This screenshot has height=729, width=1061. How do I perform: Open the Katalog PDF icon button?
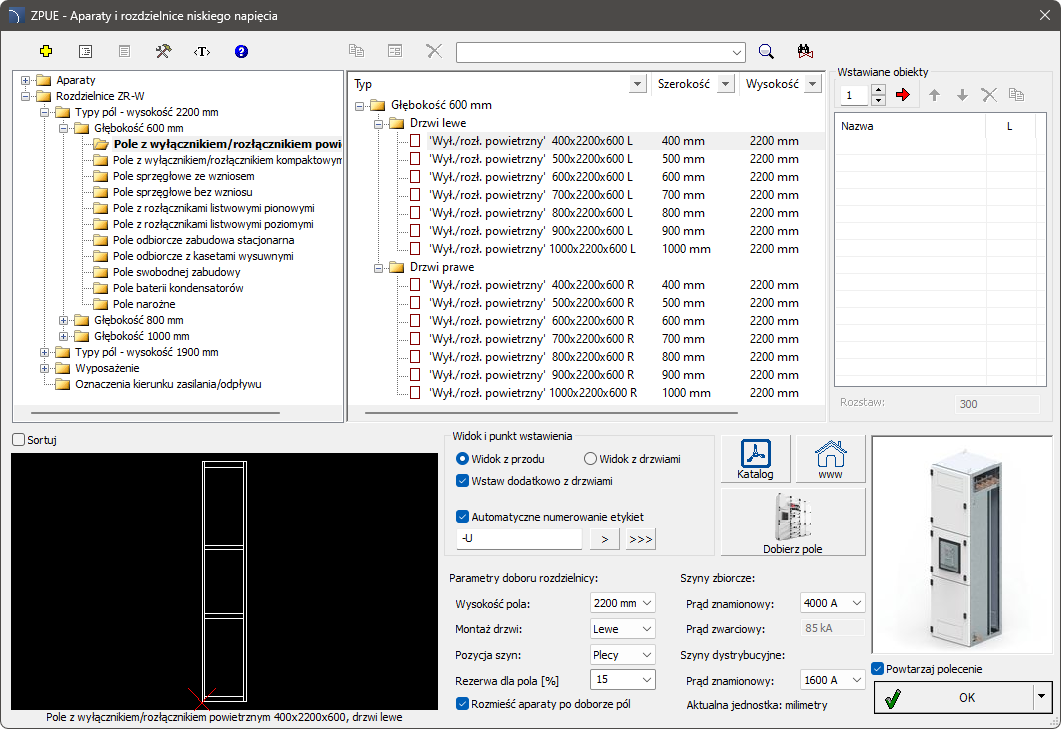[756, 459]
